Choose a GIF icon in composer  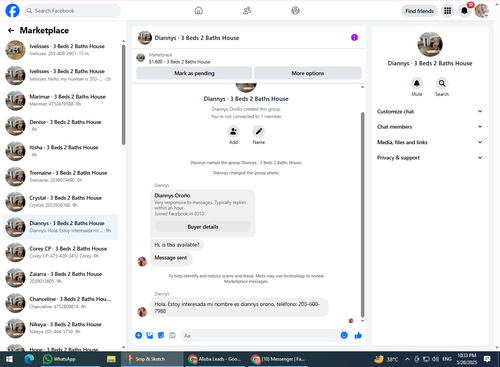(x=172, y=335)
